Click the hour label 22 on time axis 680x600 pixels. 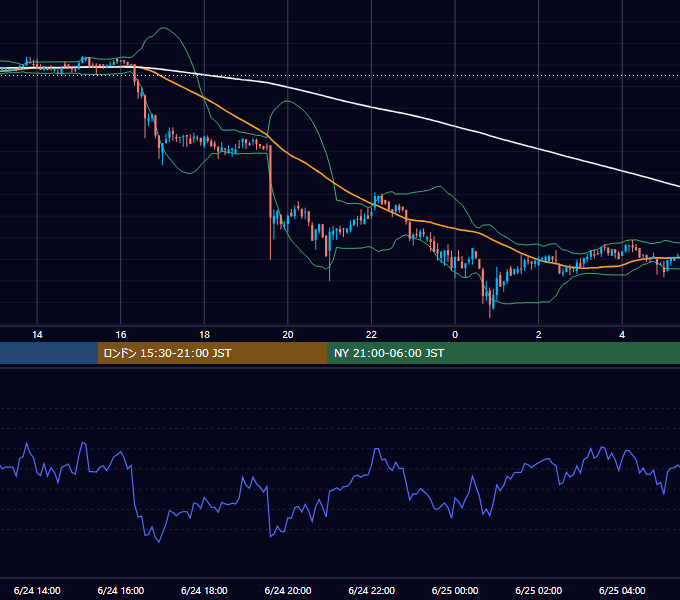[371, 335]
